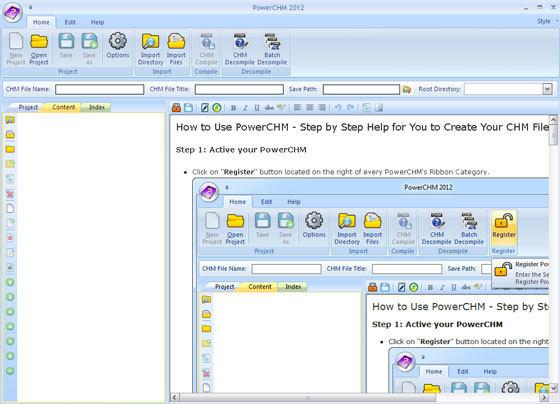Expand the Root Directory dropdown

(x=547, y=89)
